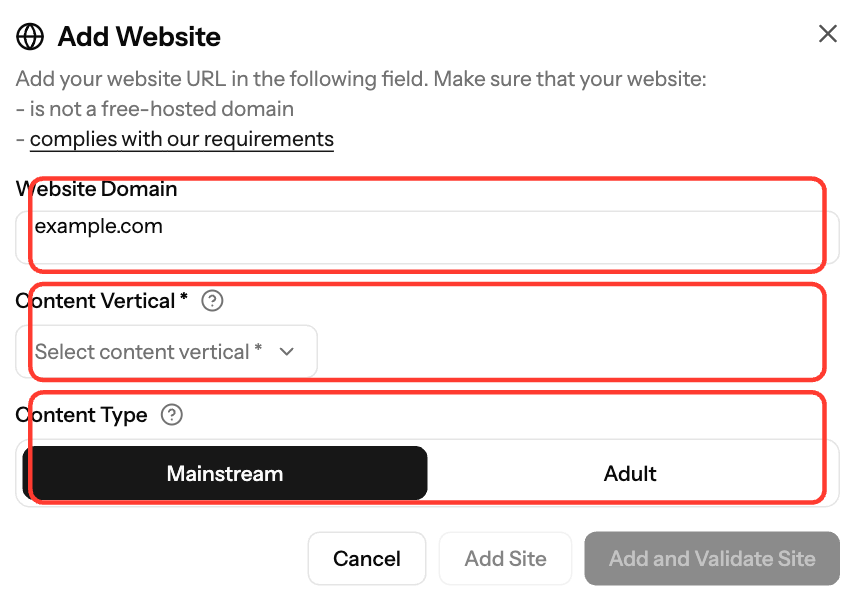Click Add and Validate Site button
The width and height of the screenshot is (855, 607).
[712, 558]
